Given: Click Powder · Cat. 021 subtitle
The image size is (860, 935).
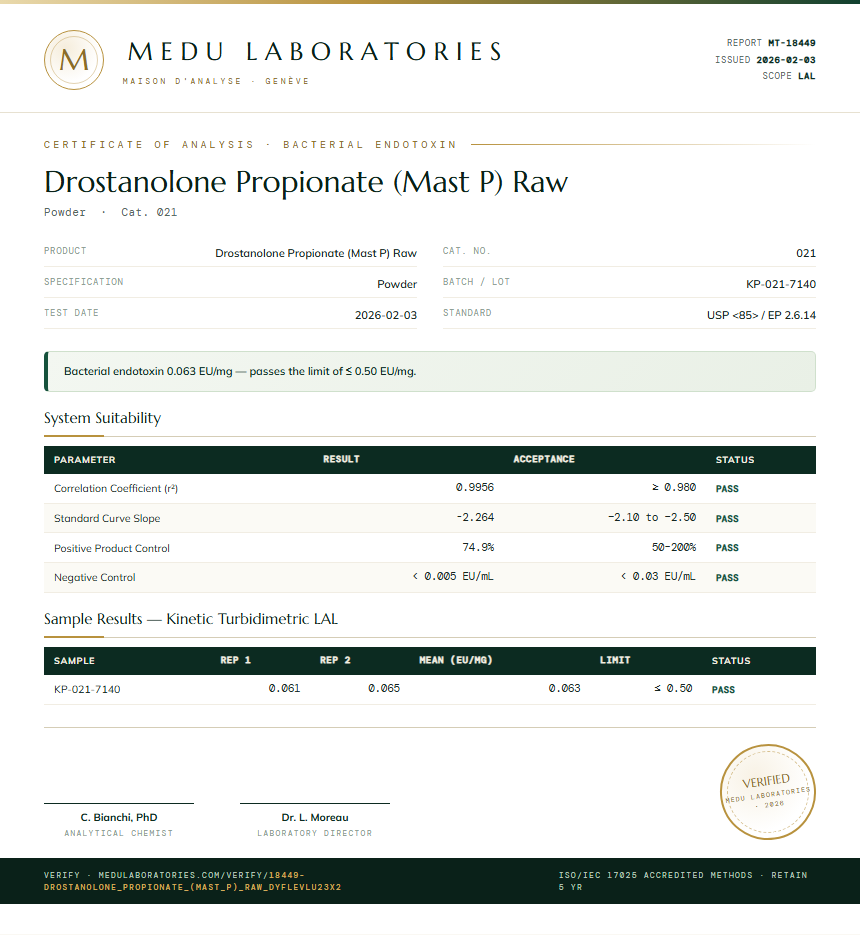Looking at the screenshot, I should 110,212.
